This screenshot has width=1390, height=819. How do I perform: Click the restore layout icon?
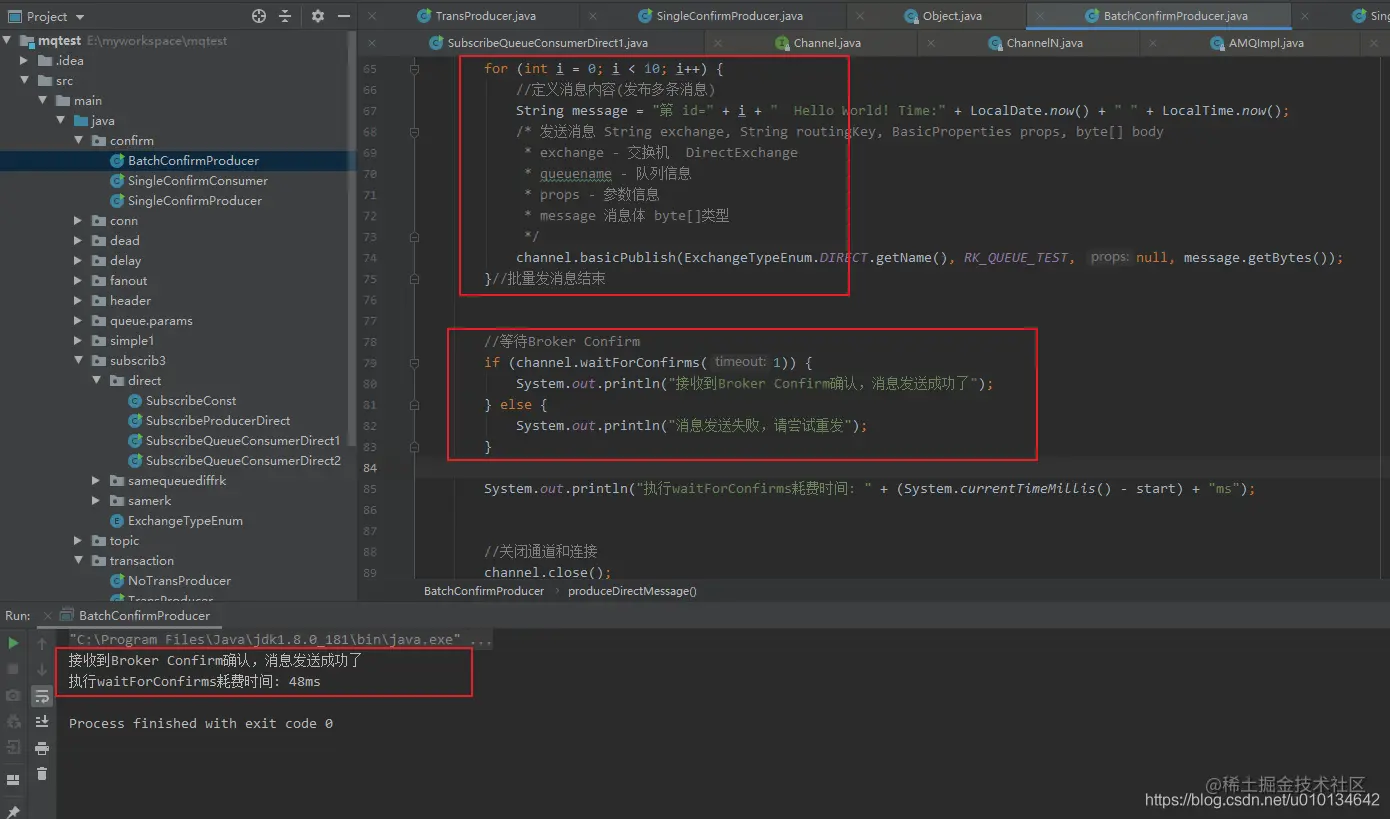pyautogui.click(x=13, y=779)
